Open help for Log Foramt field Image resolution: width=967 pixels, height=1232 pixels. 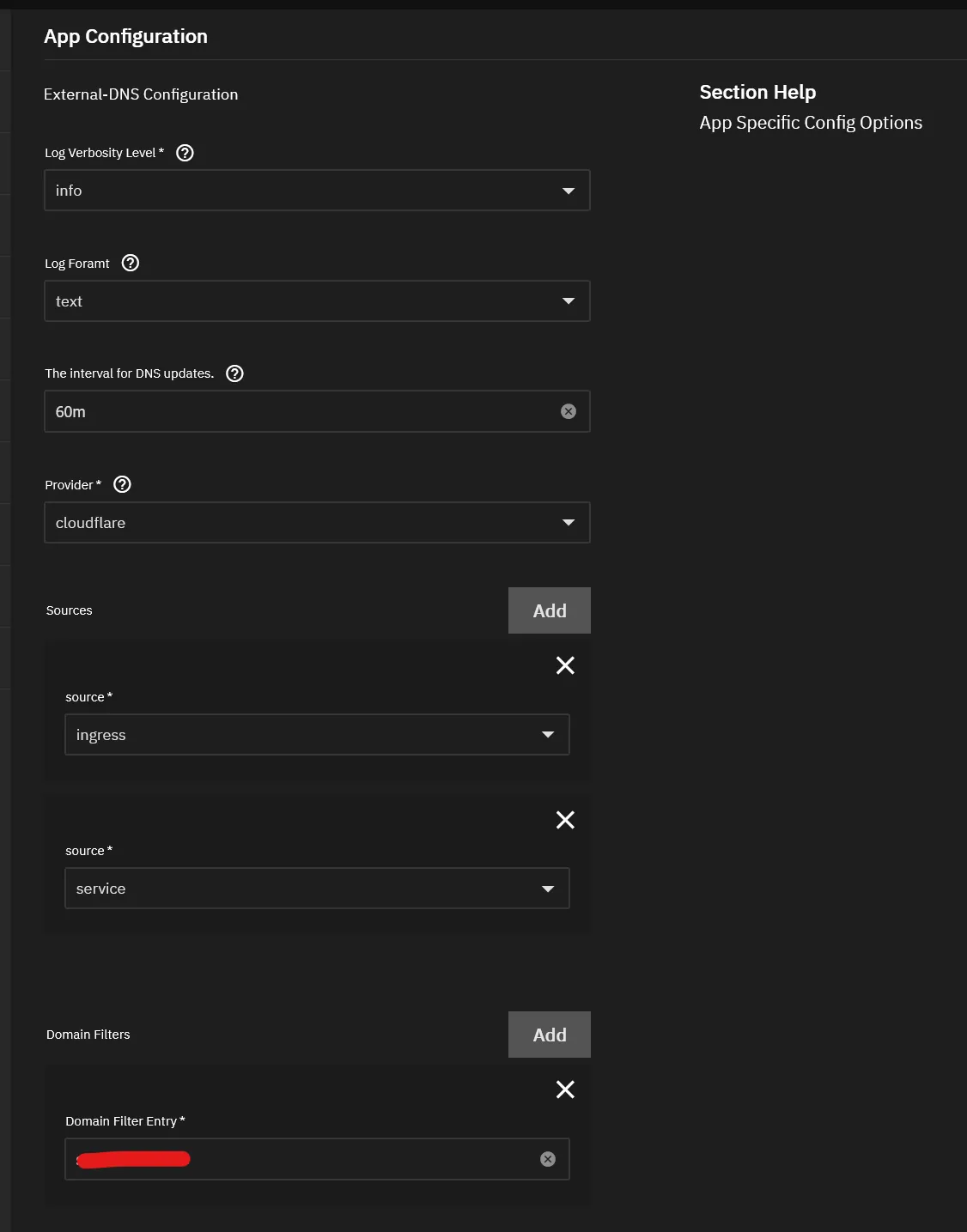[130, 263]
